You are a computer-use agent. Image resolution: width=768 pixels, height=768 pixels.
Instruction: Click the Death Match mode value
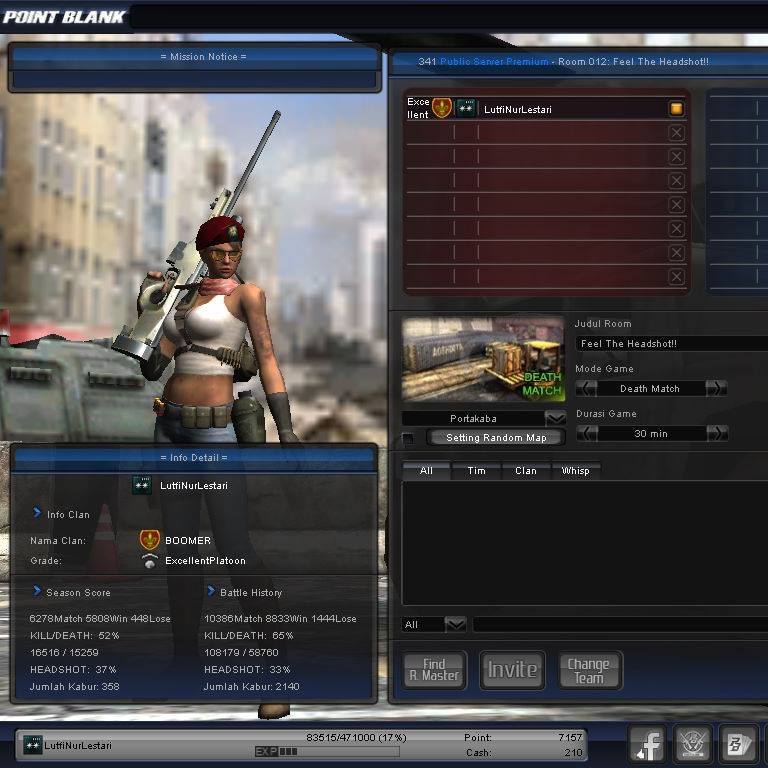(x=650, y=388)
